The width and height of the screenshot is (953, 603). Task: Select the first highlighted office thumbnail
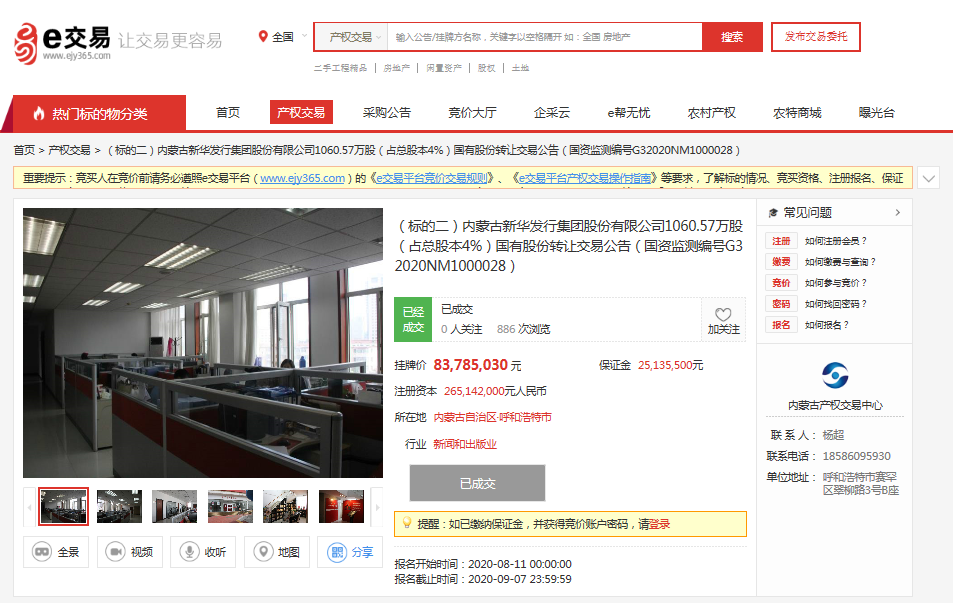63,506
